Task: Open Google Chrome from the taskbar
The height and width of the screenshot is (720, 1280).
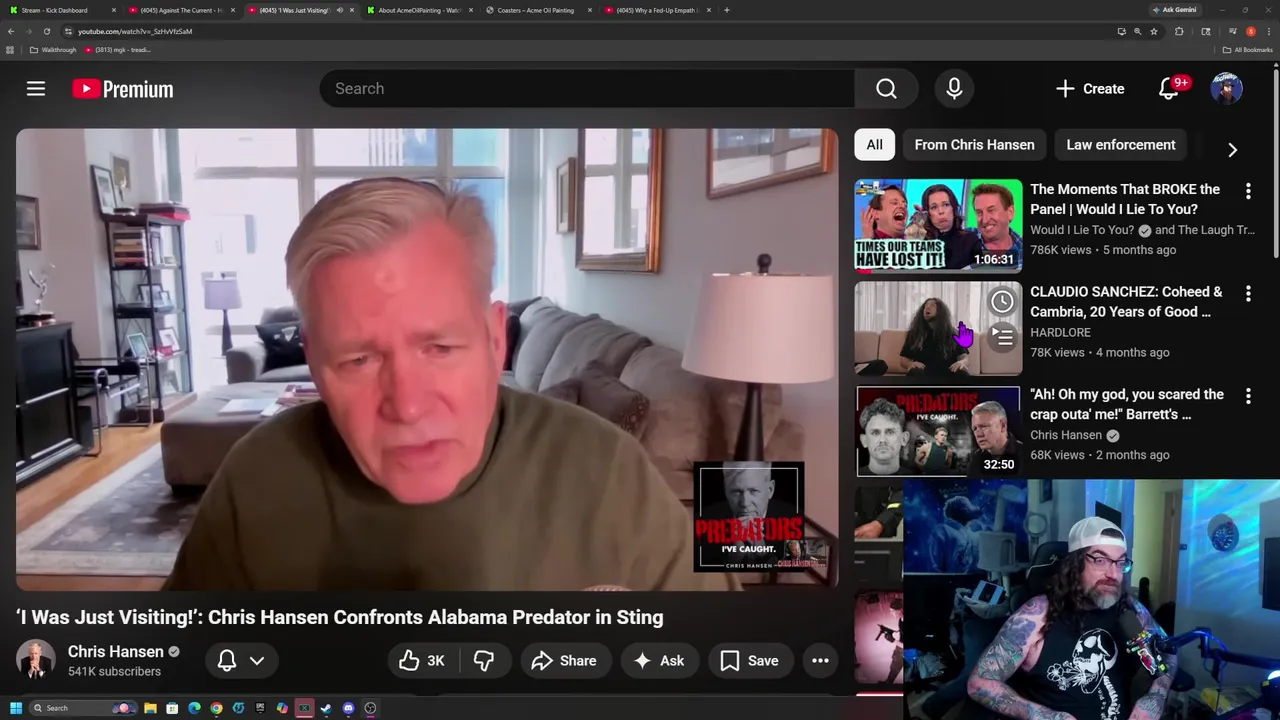Action: (216, 708)
